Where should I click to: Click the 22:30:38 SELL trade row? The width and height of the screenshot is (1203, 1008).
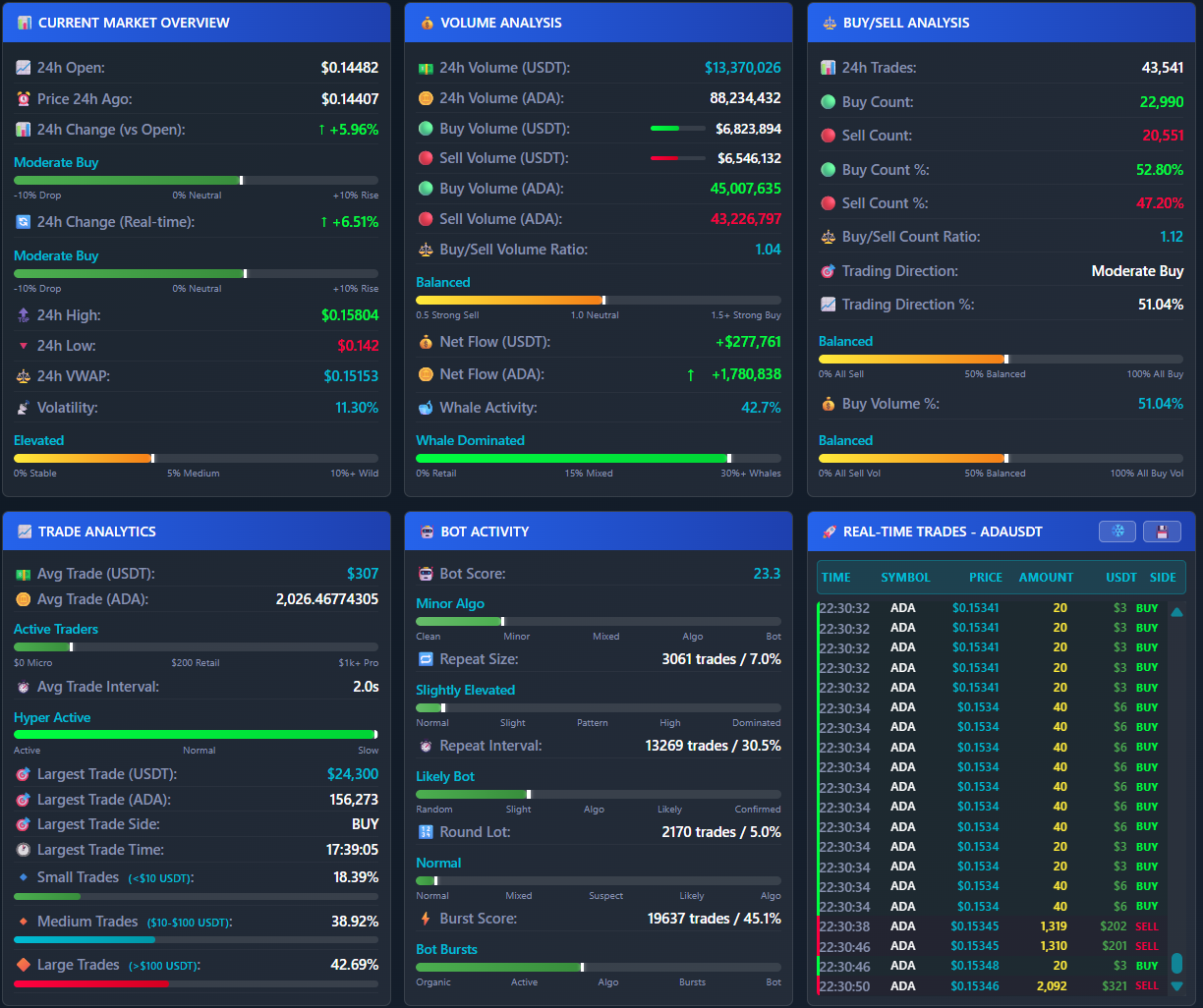(991, 926)
